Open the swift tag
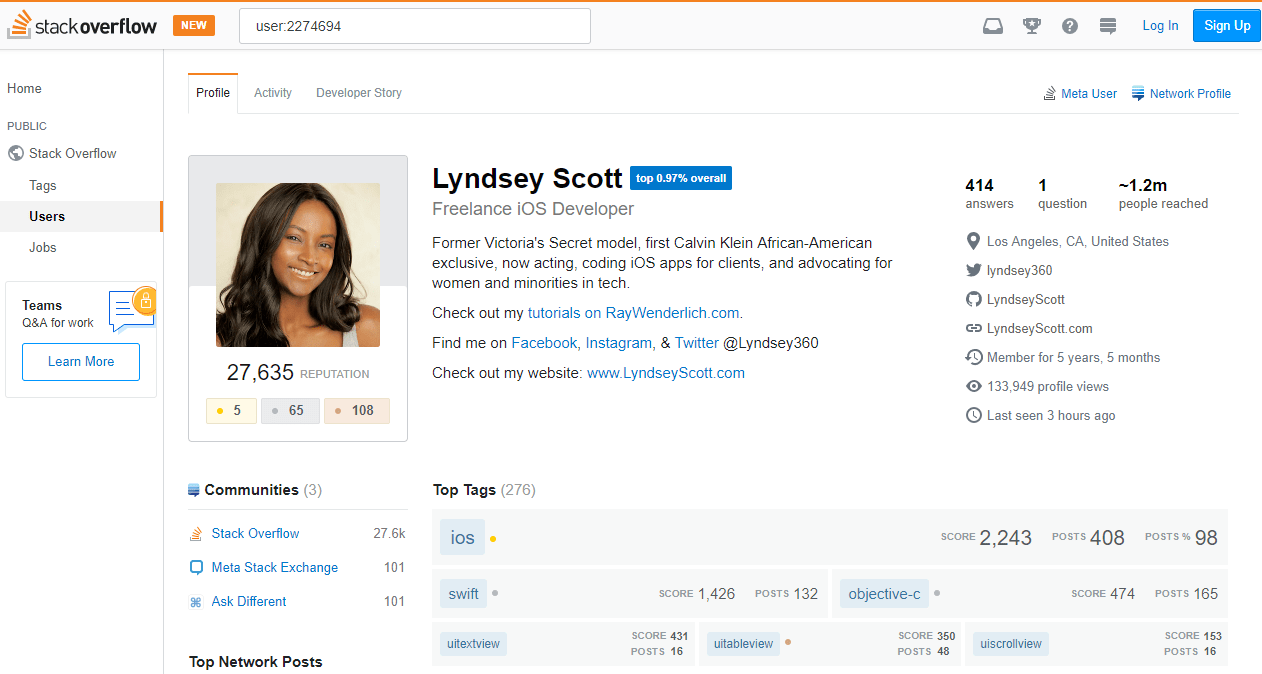 463,594
